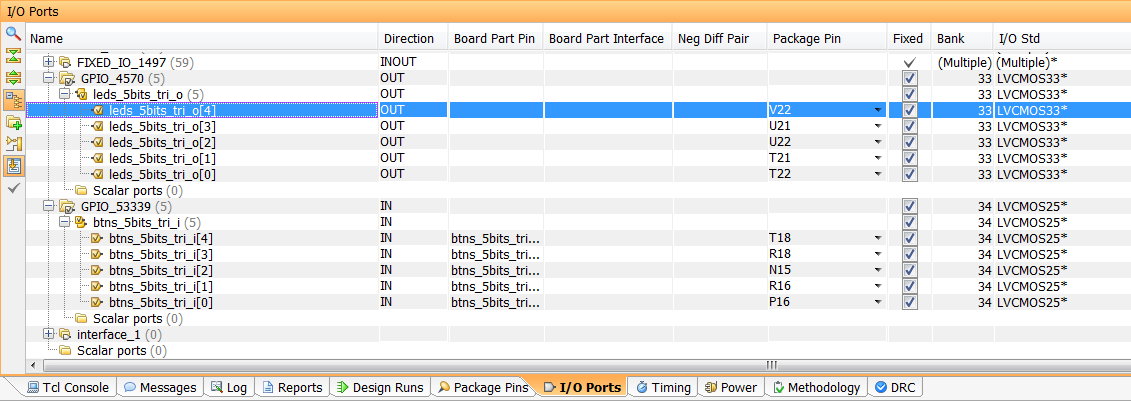Toggle Fixed checkbox in btns_5bits_tri_i[4] row
Screen dimensions: 1131x401
[909, 238]
